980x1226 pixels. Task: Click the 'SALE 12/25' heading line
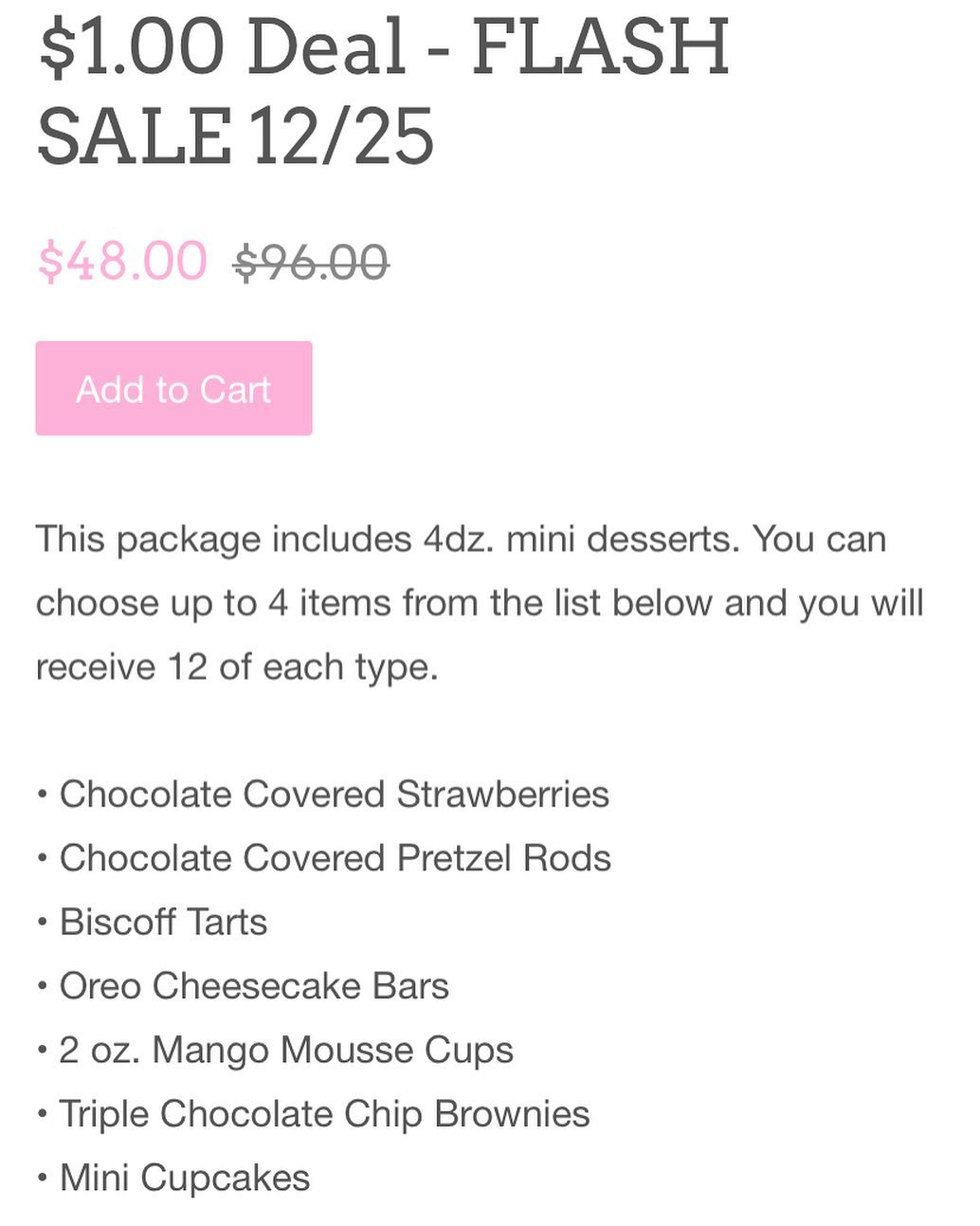[235, 137]
